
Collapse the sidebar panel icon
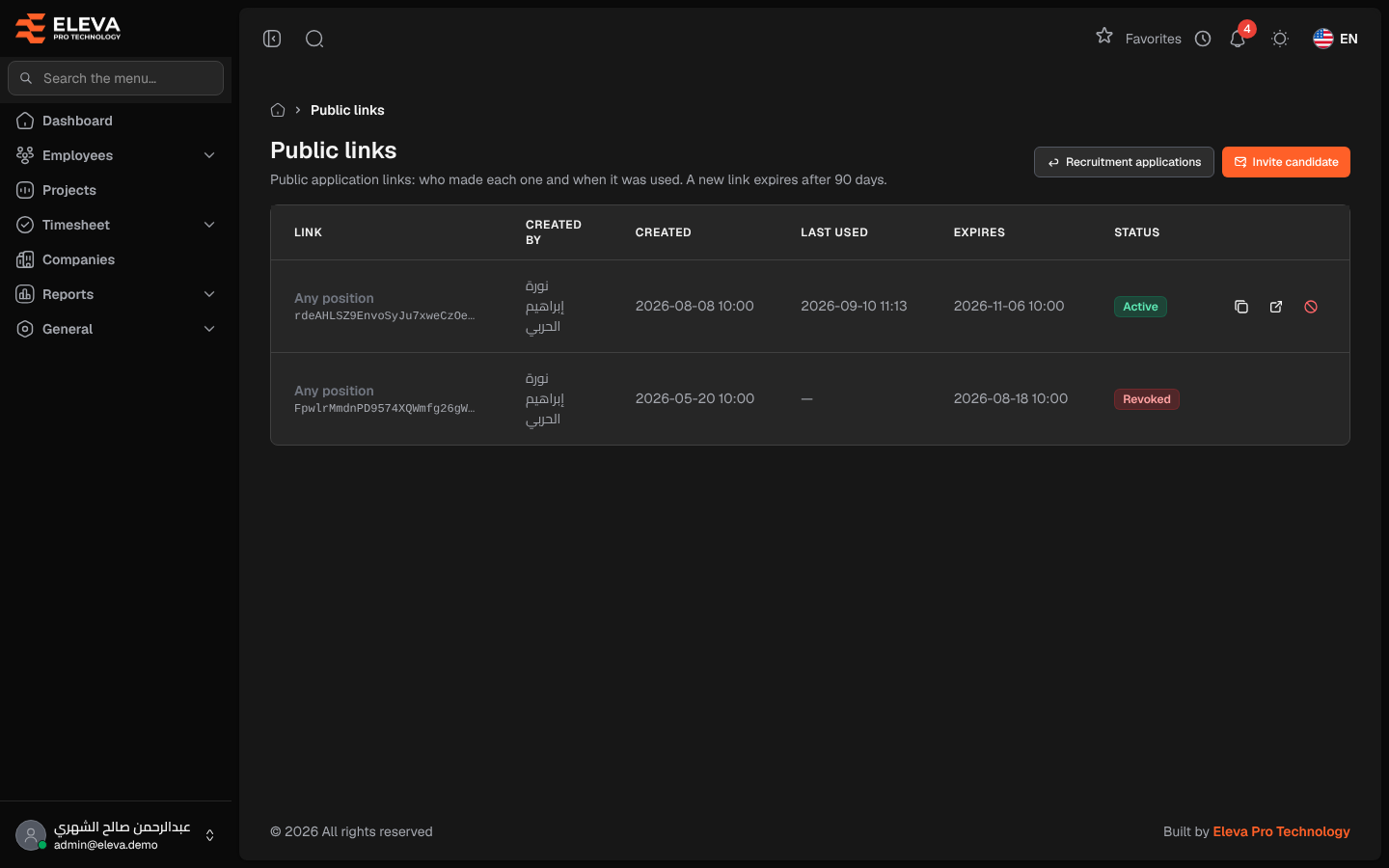(x=272, y=39)
